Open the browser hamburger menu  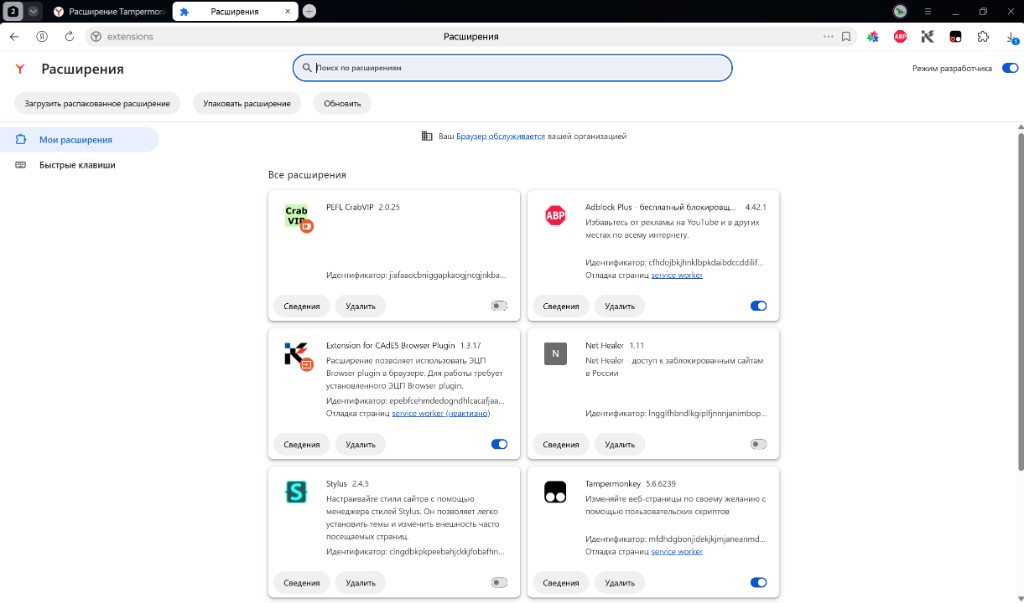(927, 11)
